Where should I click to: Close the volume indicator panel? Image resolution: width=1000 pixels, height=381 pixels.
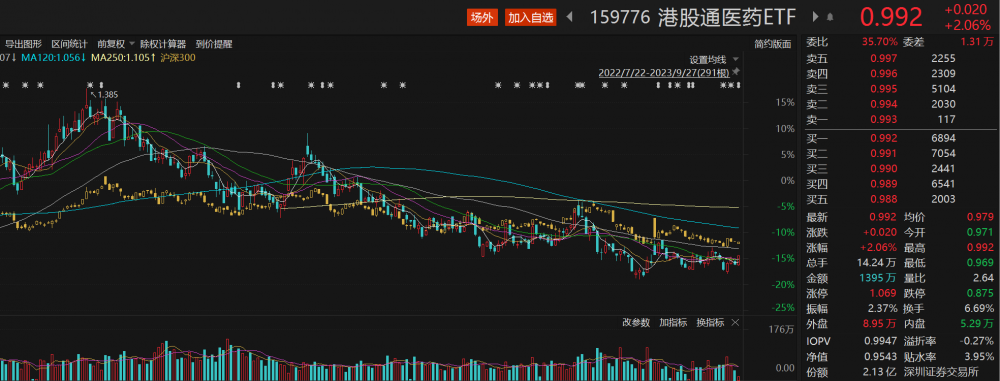(735, 323)
